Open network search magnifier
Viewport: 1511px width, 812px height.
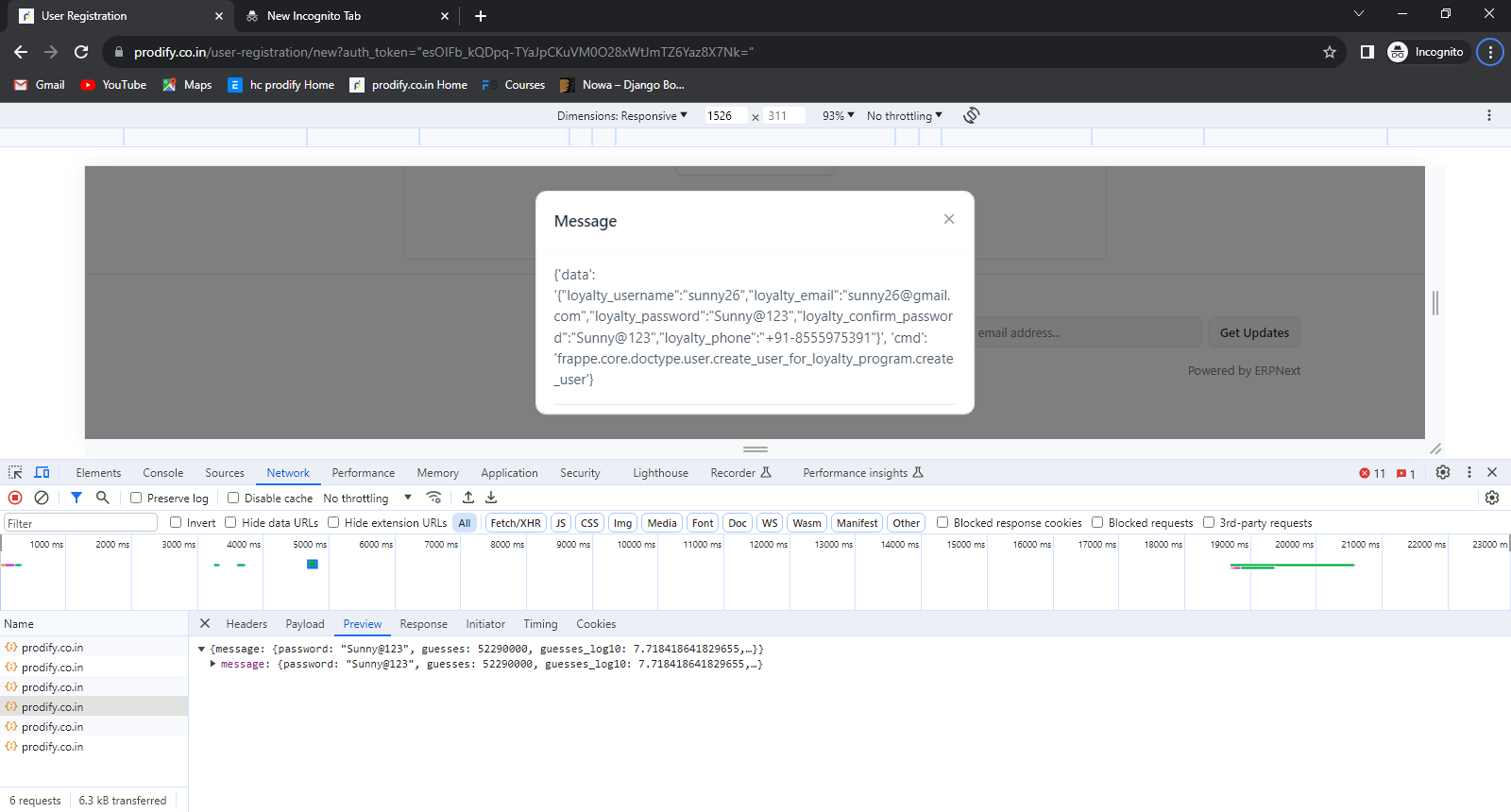click(x=103, y=498)
